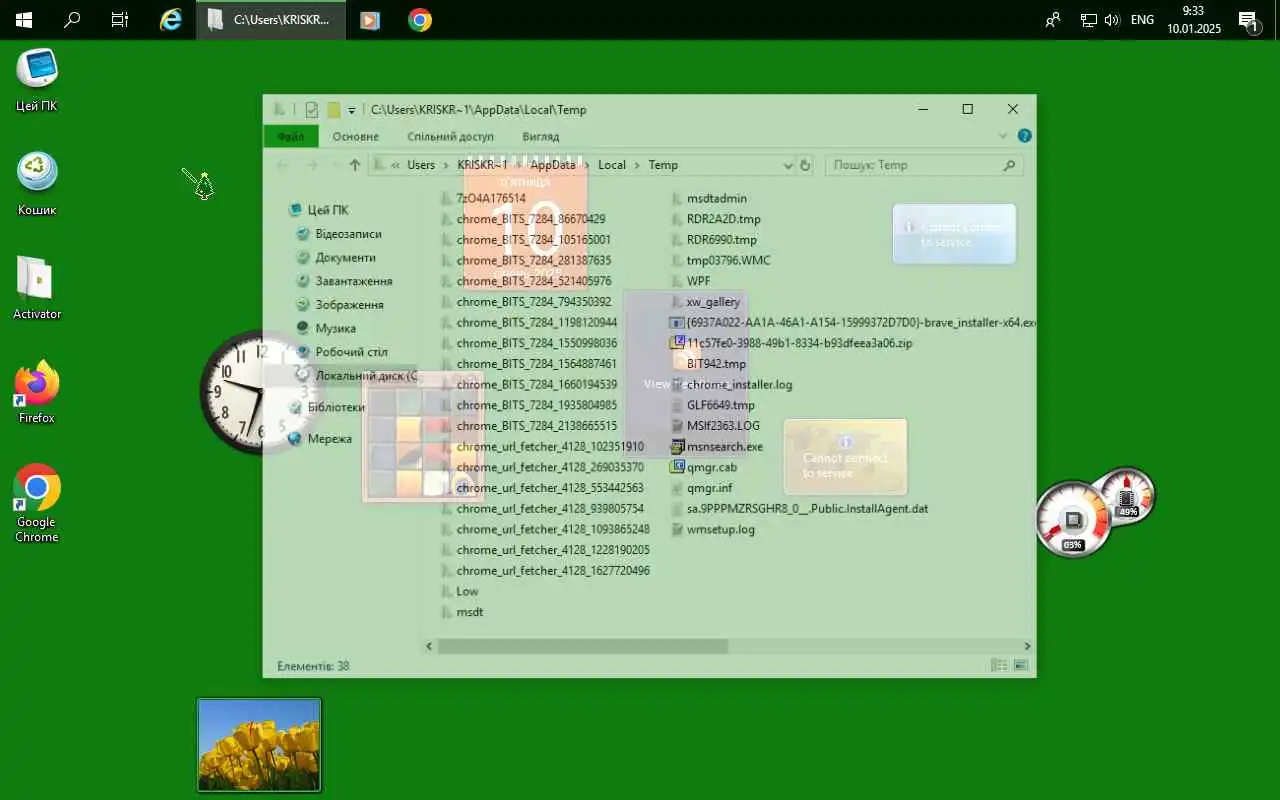
Task: Select Музика in navigation pane
Action: [x=326, y=328]
